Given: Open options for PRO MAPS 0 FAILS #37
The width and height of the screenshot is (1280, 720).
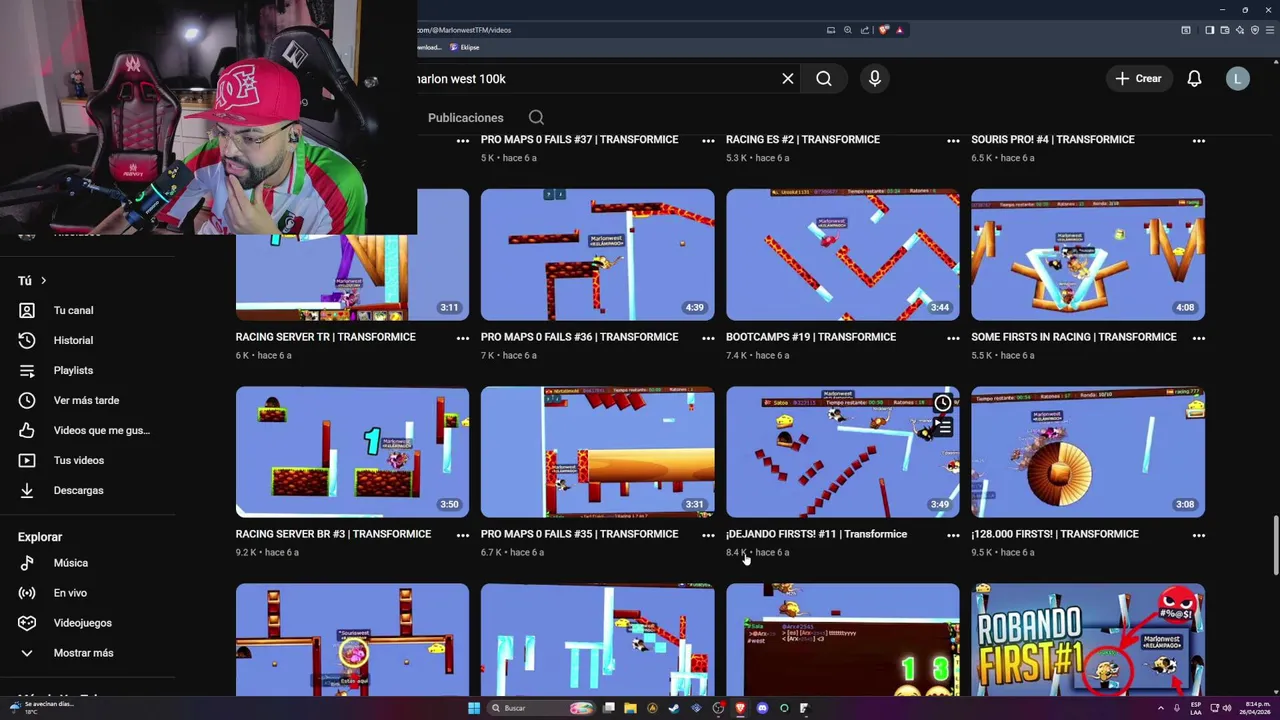Looking at the screenshot, I should [x=708, y=141].
